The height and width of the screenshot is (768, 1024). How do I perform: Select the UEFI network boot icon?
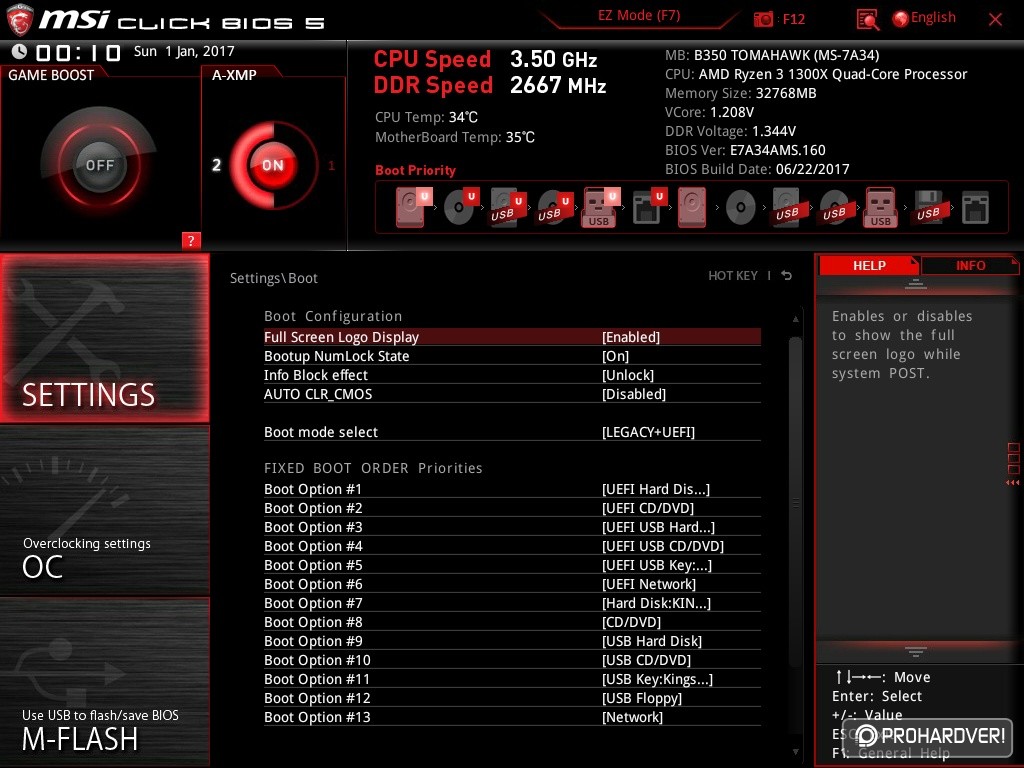pyautogui.click(x=648, y=207)
